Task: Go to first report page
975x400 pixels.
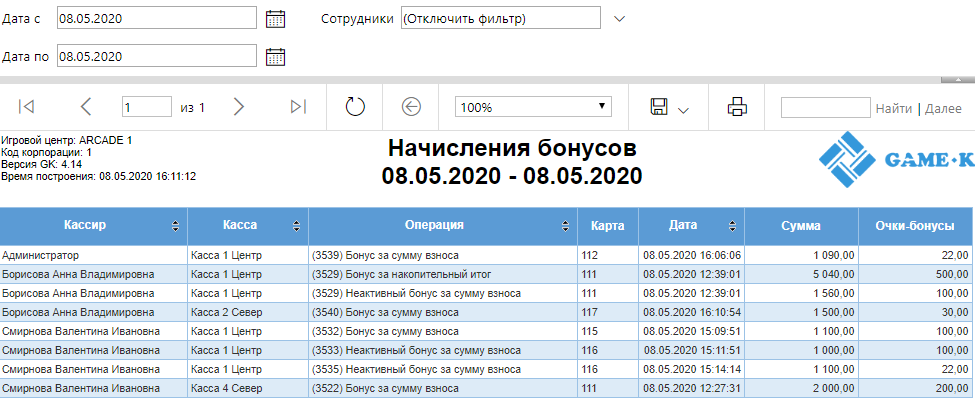Action: [x=26, y=107]
